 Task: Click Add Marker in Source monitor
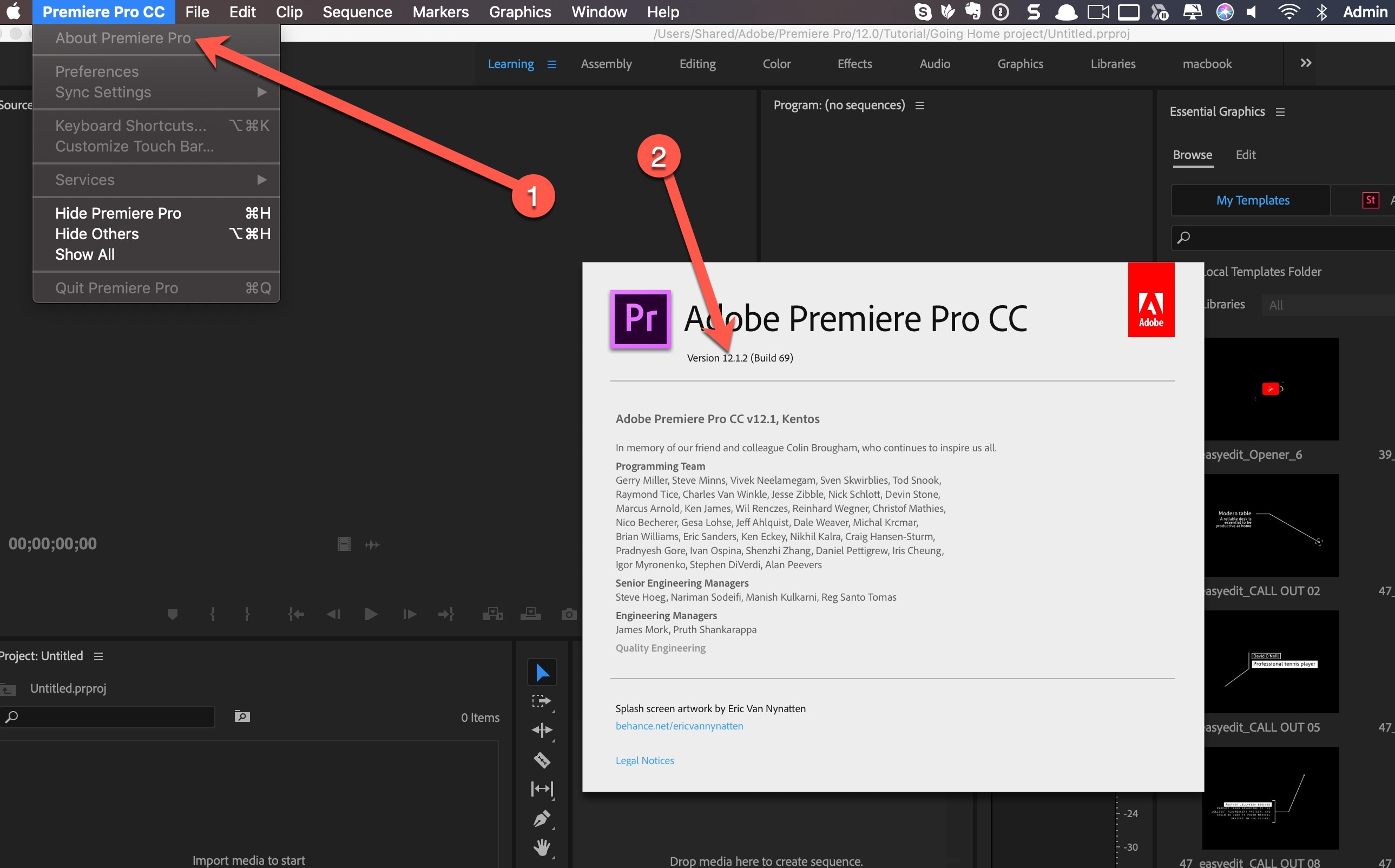coord(172,614)
